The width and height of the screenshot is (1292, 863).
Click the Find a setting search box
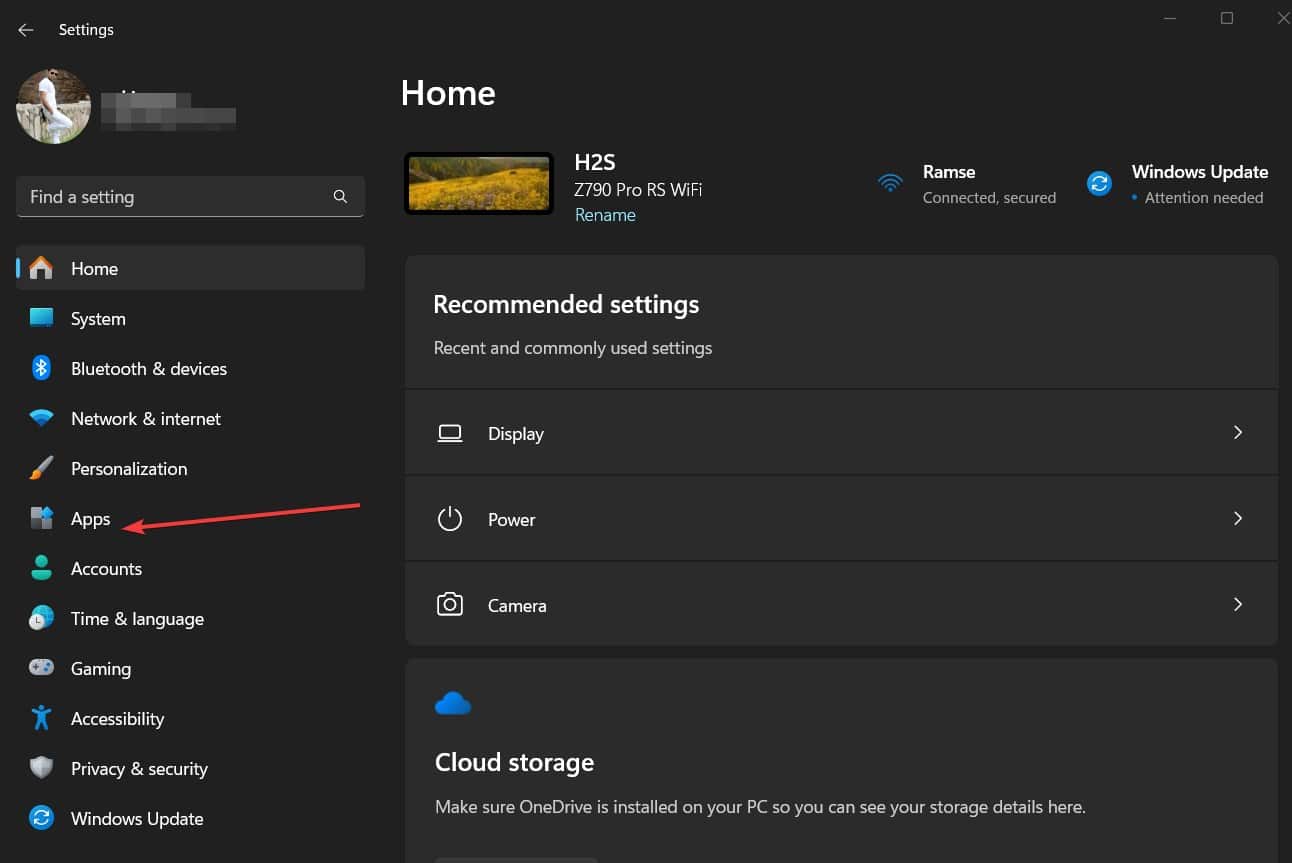point(180,197)
